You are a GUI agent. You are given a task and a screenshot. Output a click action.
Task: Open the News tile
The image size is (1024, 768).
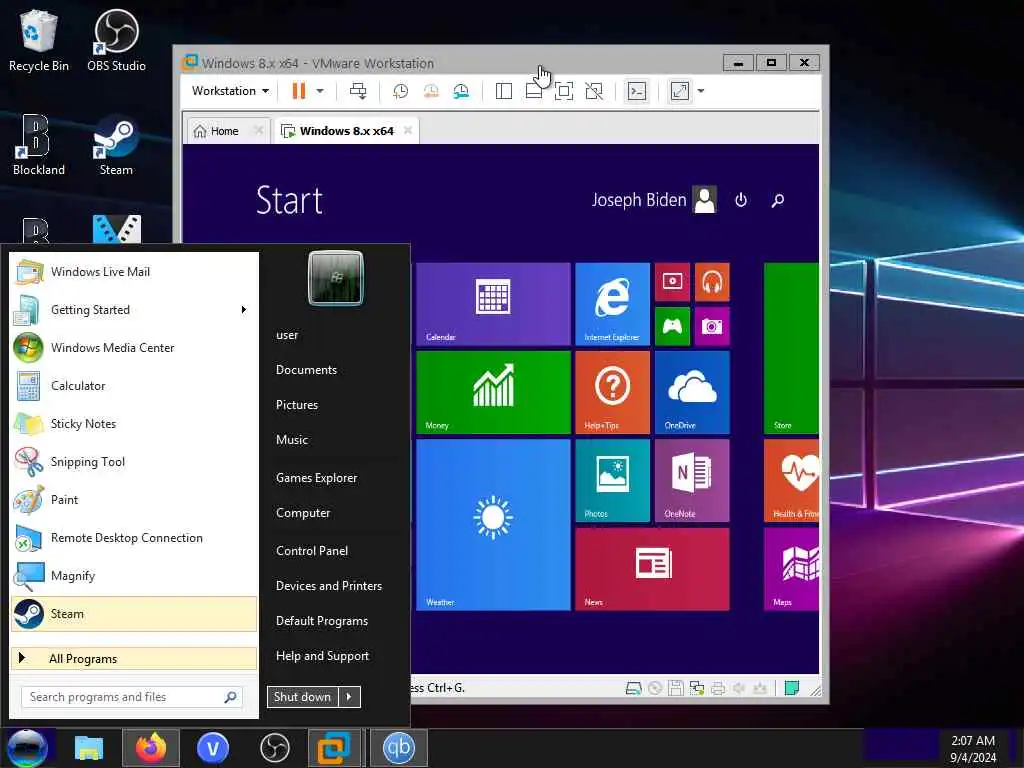652,569
